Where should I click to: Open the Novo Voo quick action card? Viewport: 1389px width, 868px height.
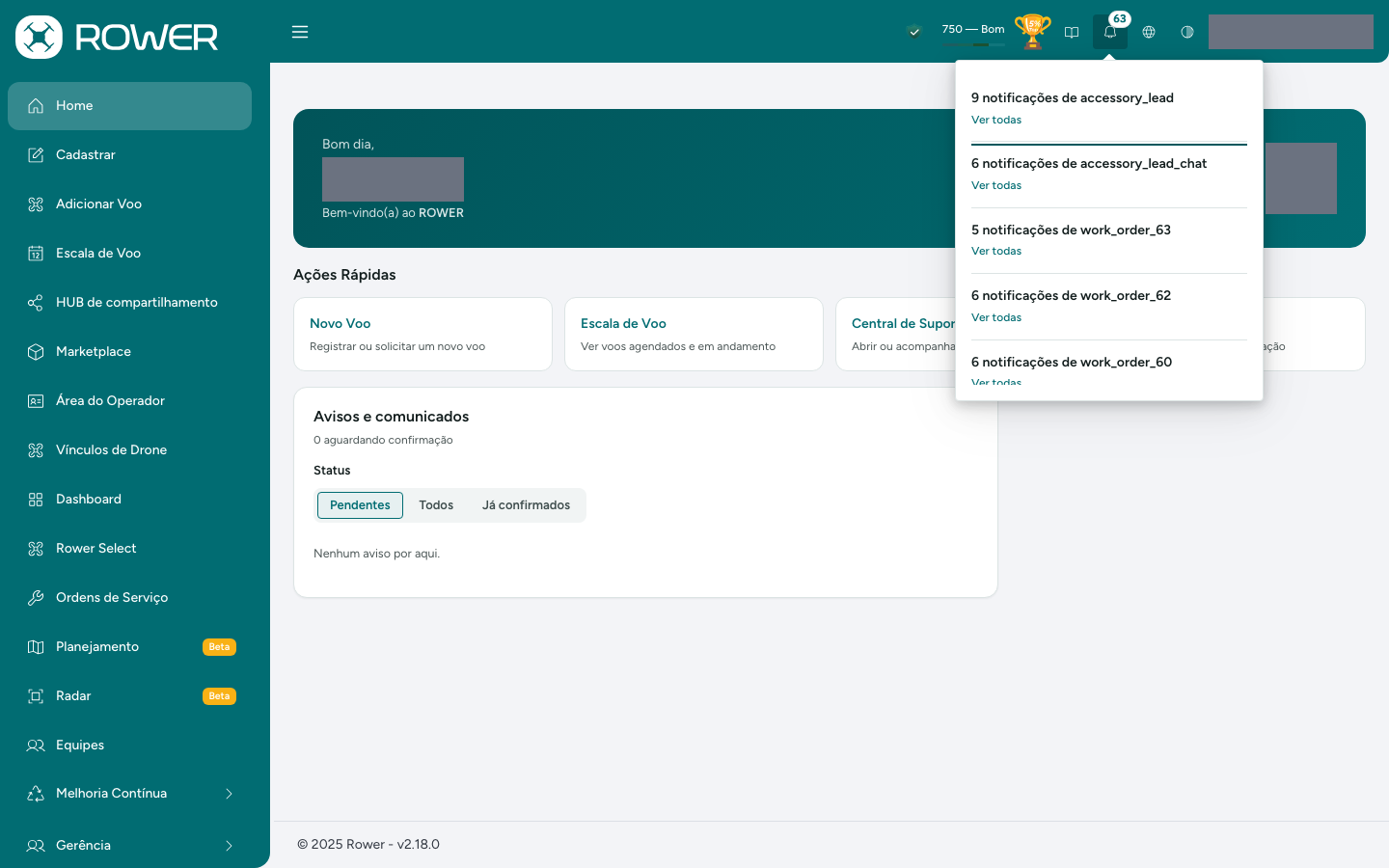pyautogui.click(x=422, y=334)
